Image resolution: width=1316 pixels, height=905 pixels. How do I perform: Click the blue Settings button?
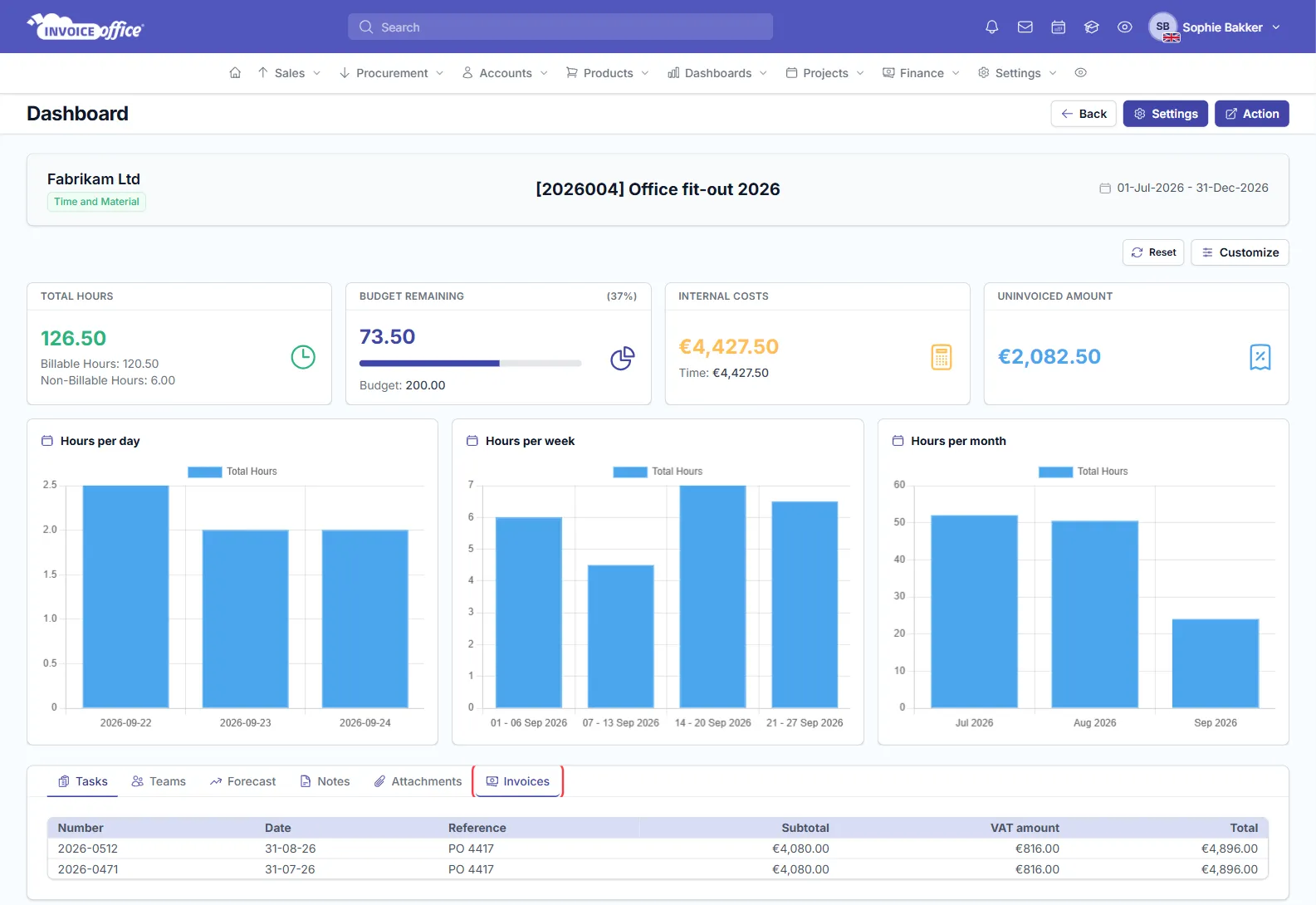click(1166, 114)
